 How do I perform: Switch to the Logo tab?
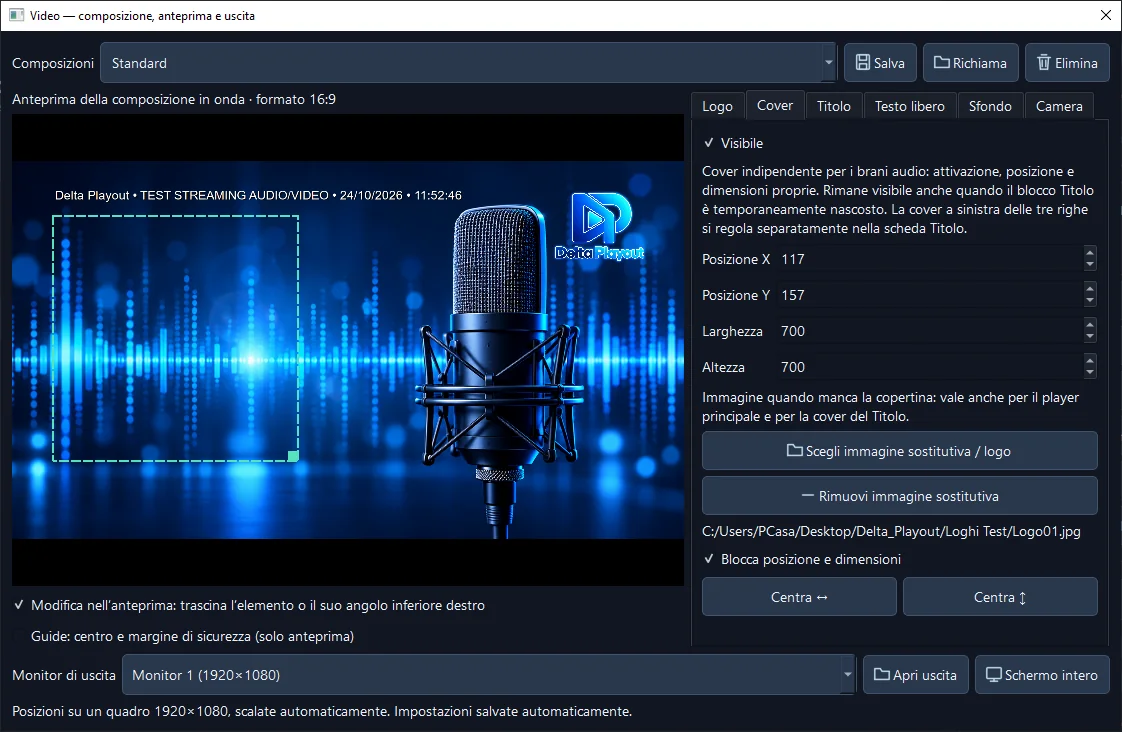[x=717, y=106]
